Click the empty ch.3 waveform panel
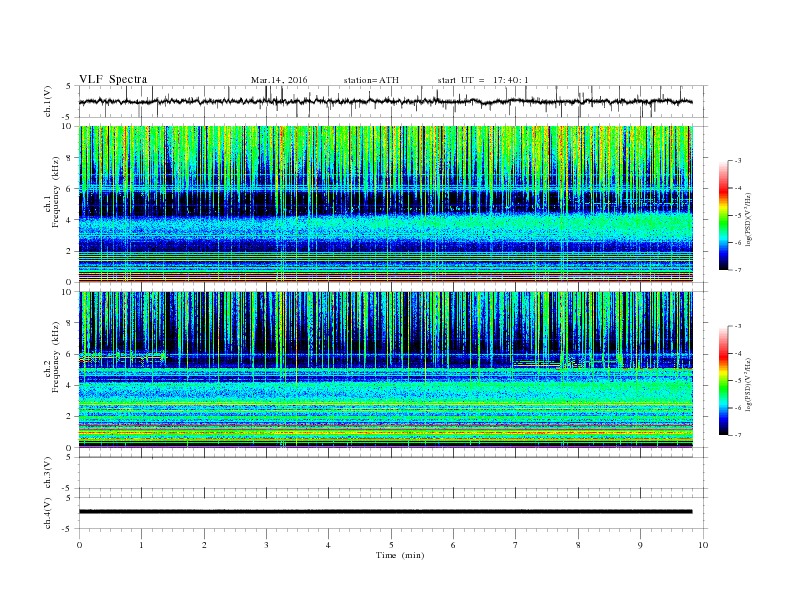Image resolution: width=792 pixels, height=612 pixels. tap(392, 473)
